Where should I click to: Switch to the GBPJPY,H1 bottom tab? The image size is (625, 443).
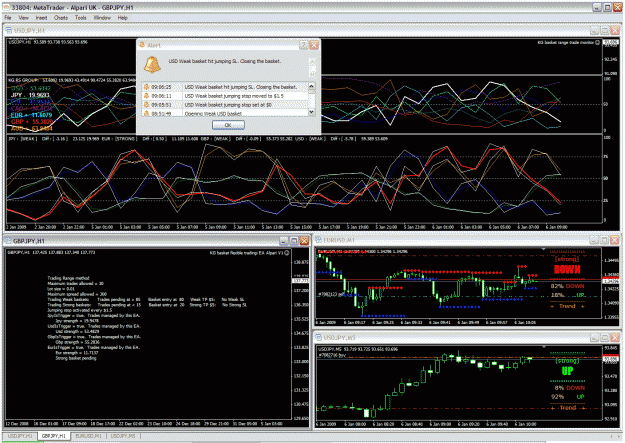(54, 436)
